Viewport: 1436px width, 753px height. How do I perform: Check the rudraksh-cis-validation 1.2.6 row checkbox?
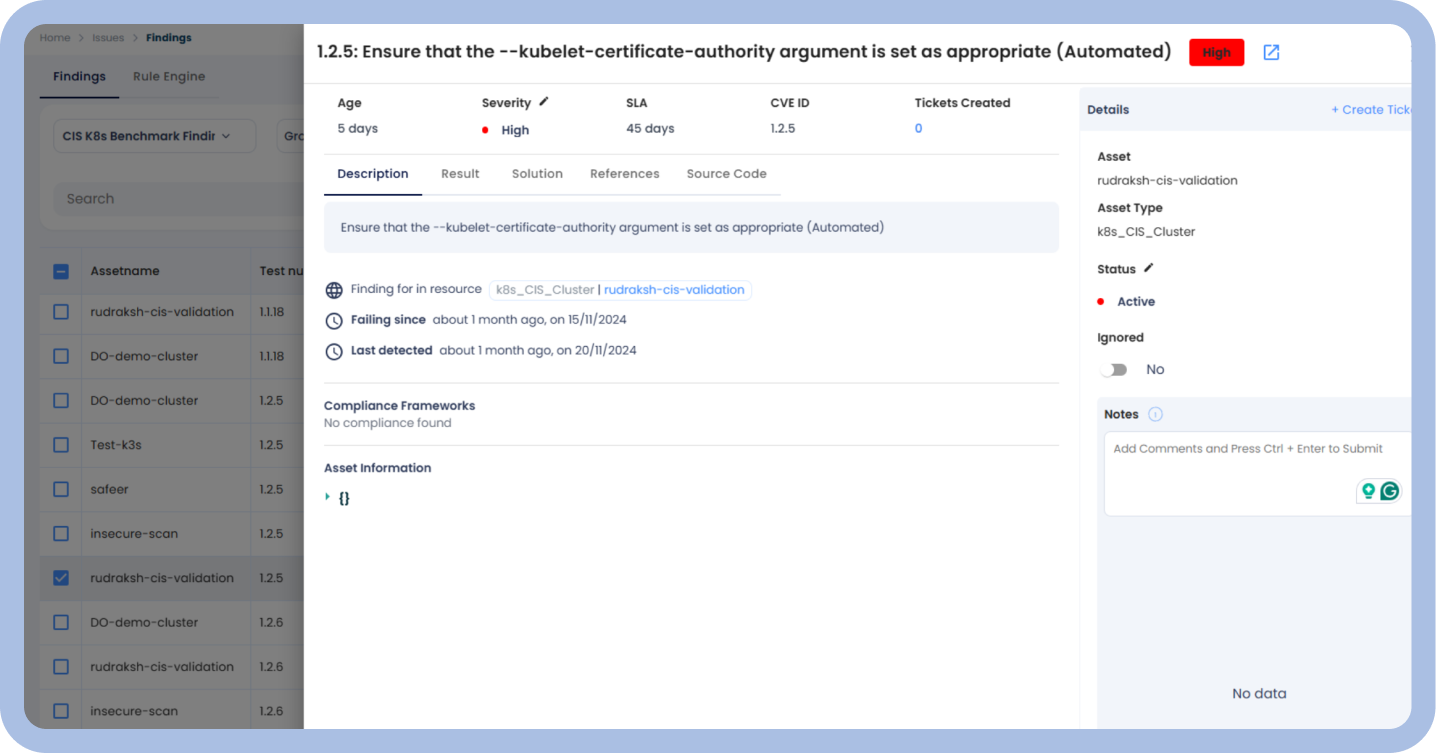click(61, 667)
